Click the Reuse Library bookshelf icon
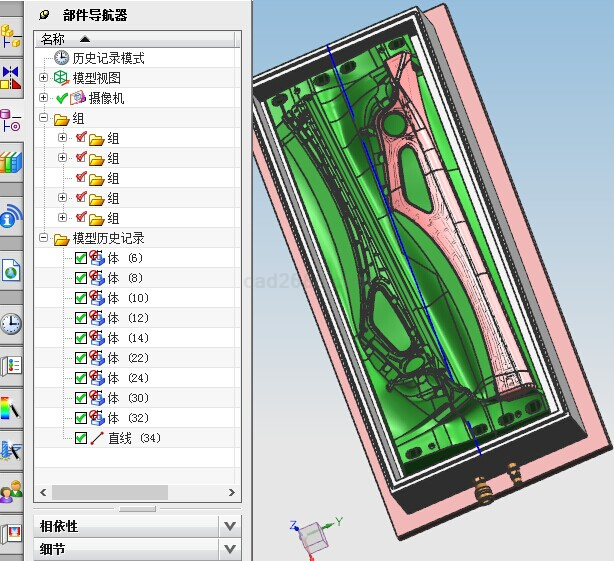Viewport: 614px width, 561px height. click(x=11, y=162)
